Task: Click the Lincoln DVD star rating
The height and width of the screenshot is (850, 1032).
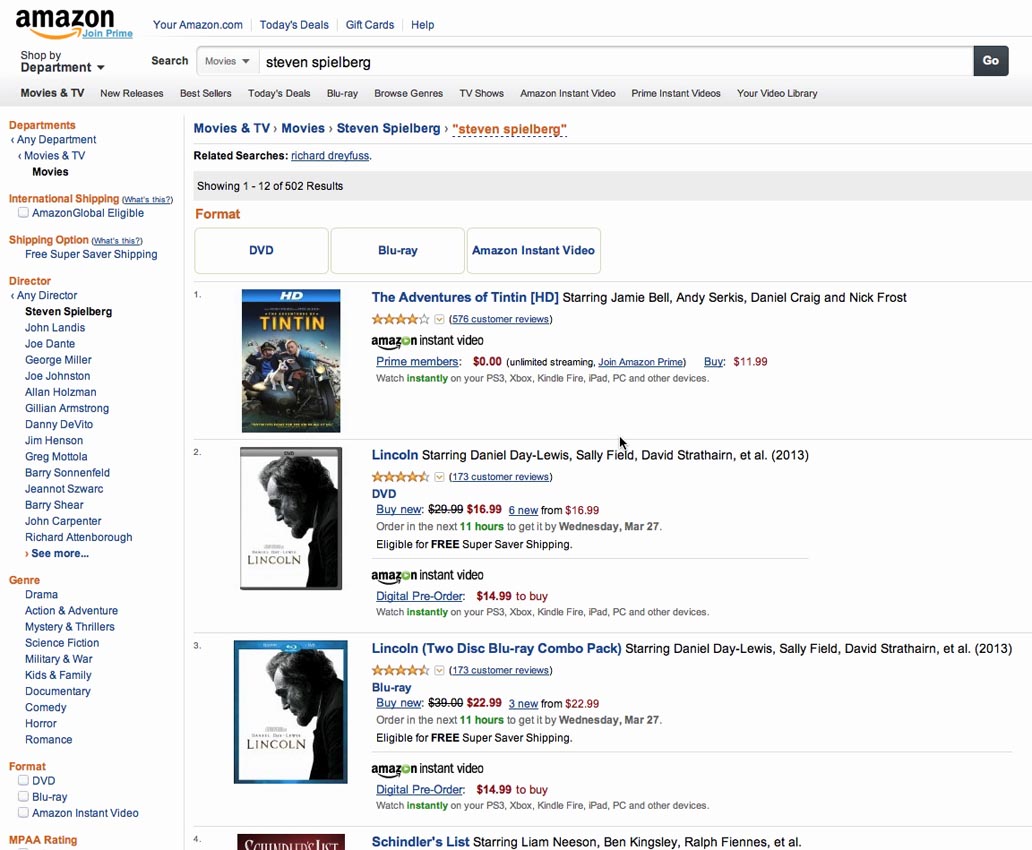Action: pos(400,477)
